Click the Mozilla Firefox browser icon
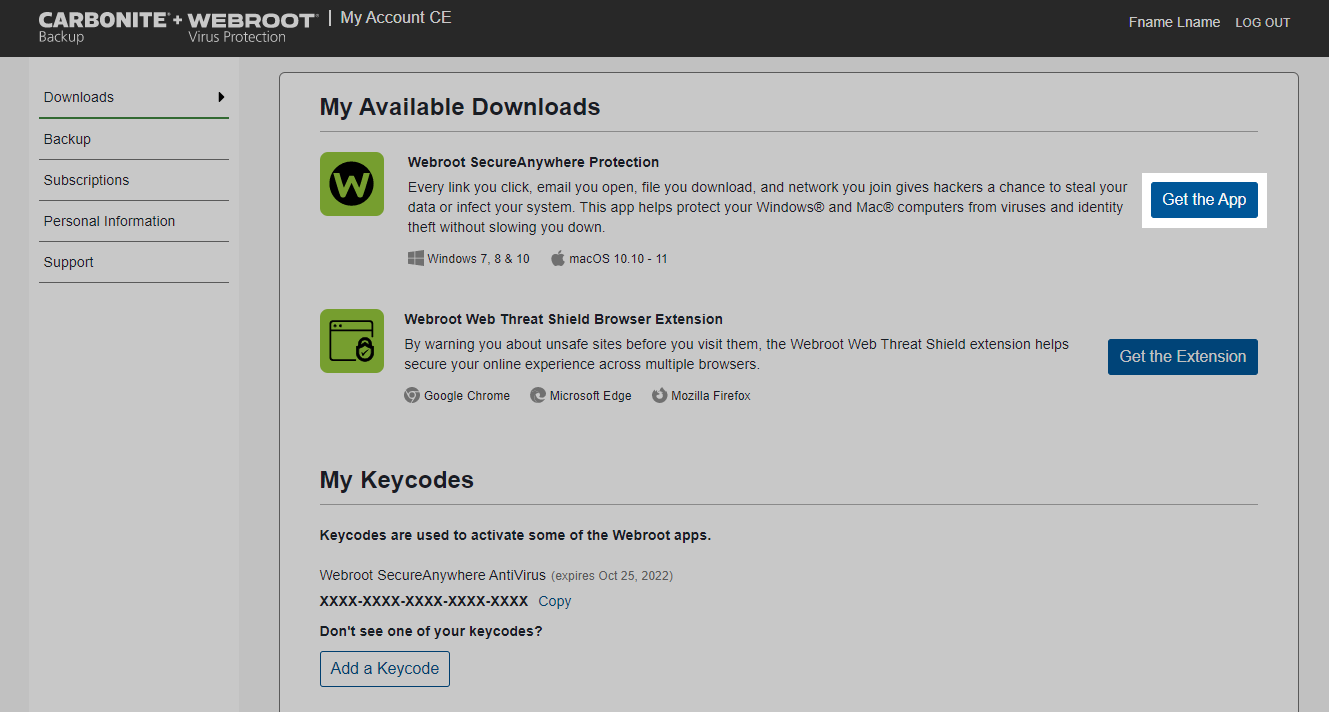Viewport: 1329px width, 712px height. tap(659, 396)
